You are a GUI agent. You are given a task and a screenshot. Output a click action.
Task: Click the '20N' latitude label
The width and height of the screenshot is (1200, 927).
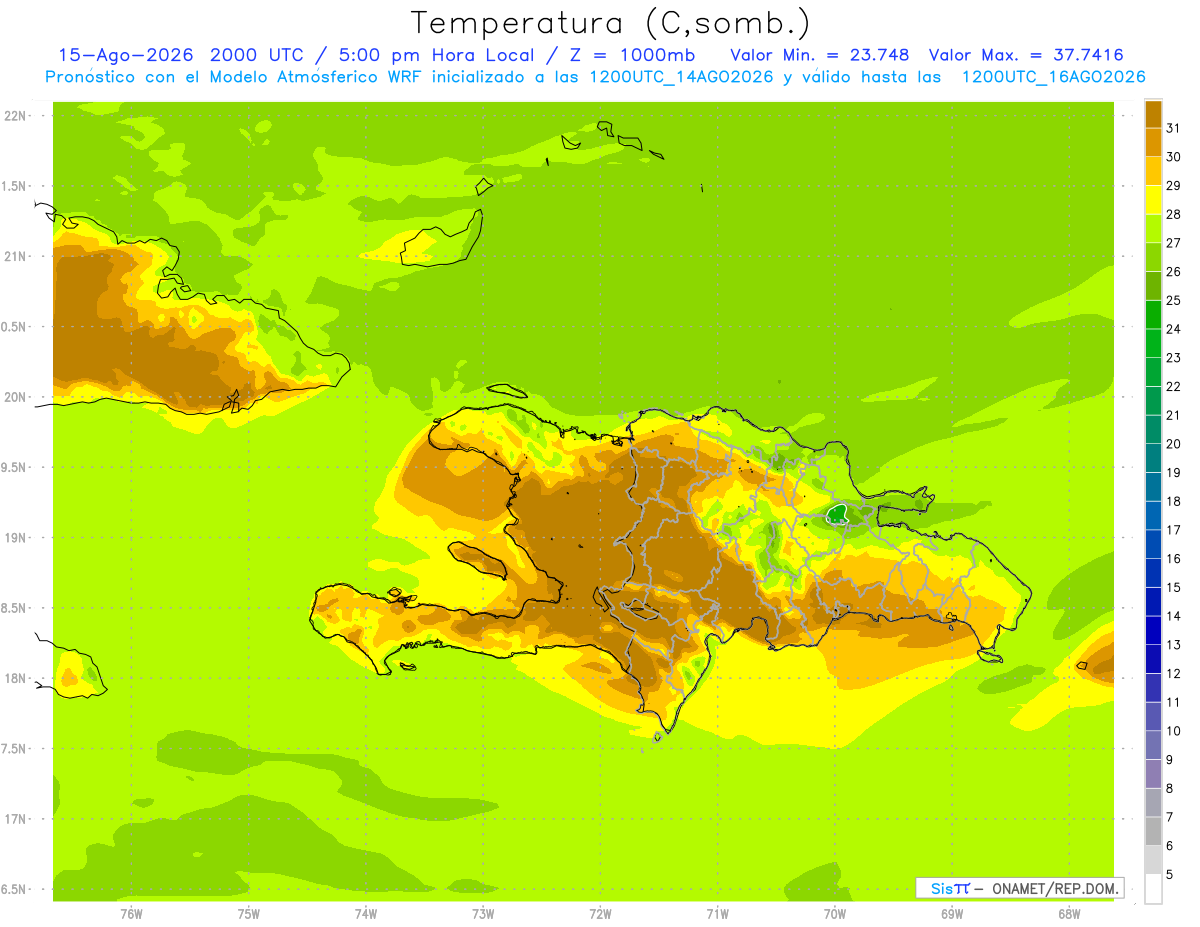(16, 398)
